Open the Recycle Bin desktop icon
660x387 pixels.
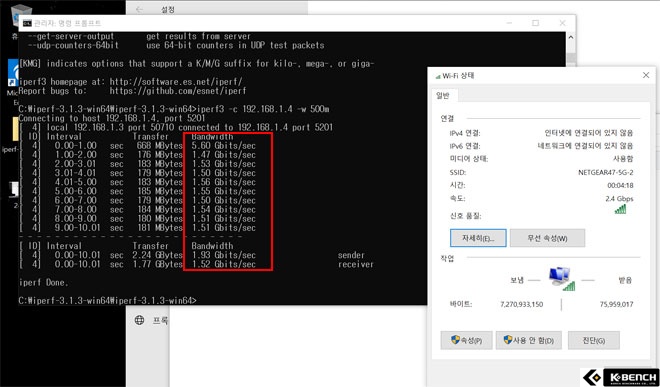click(x=19, y=17)
